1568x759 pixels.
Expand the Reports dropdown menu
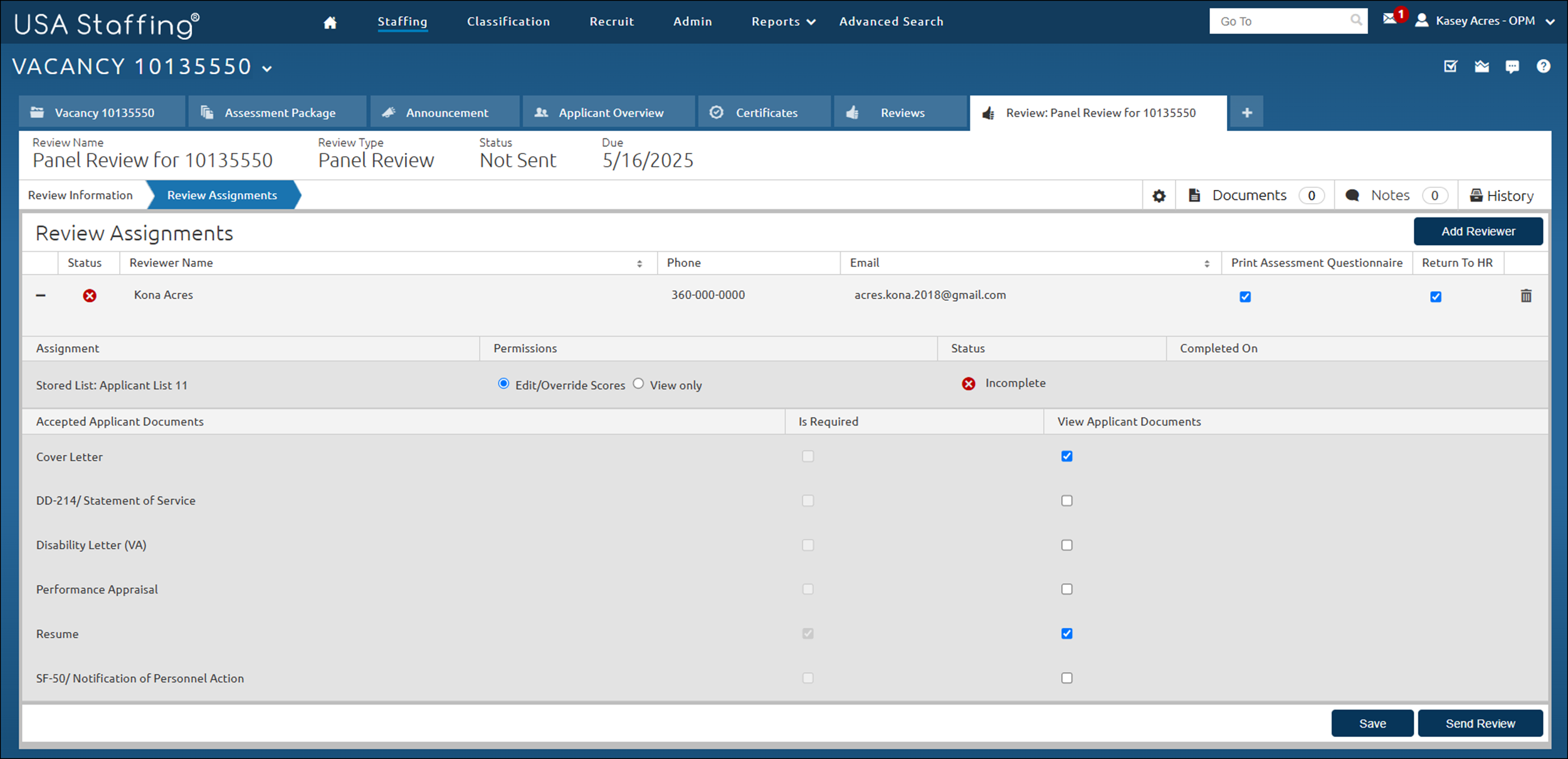tap(782, 22)
